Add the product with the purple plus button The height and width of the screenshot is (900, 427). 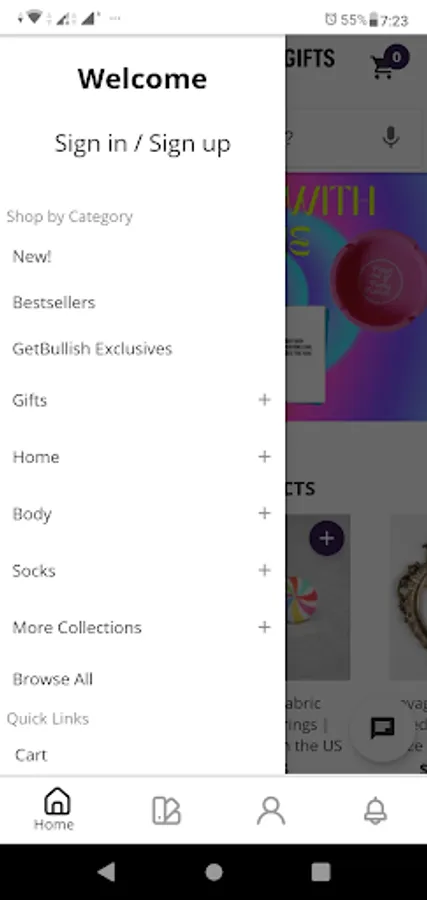pos(327,538)
